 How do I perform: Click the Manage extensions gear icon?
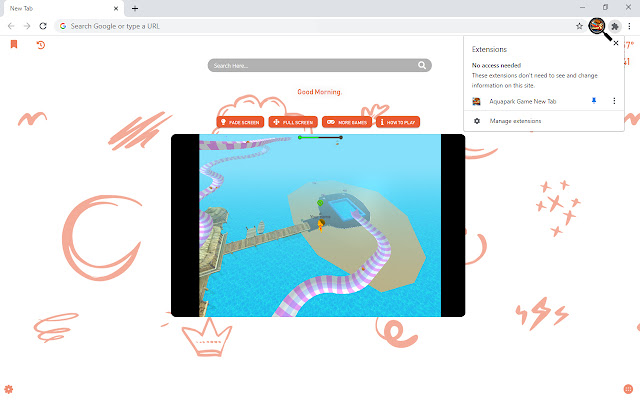click(x=477, y=121)
